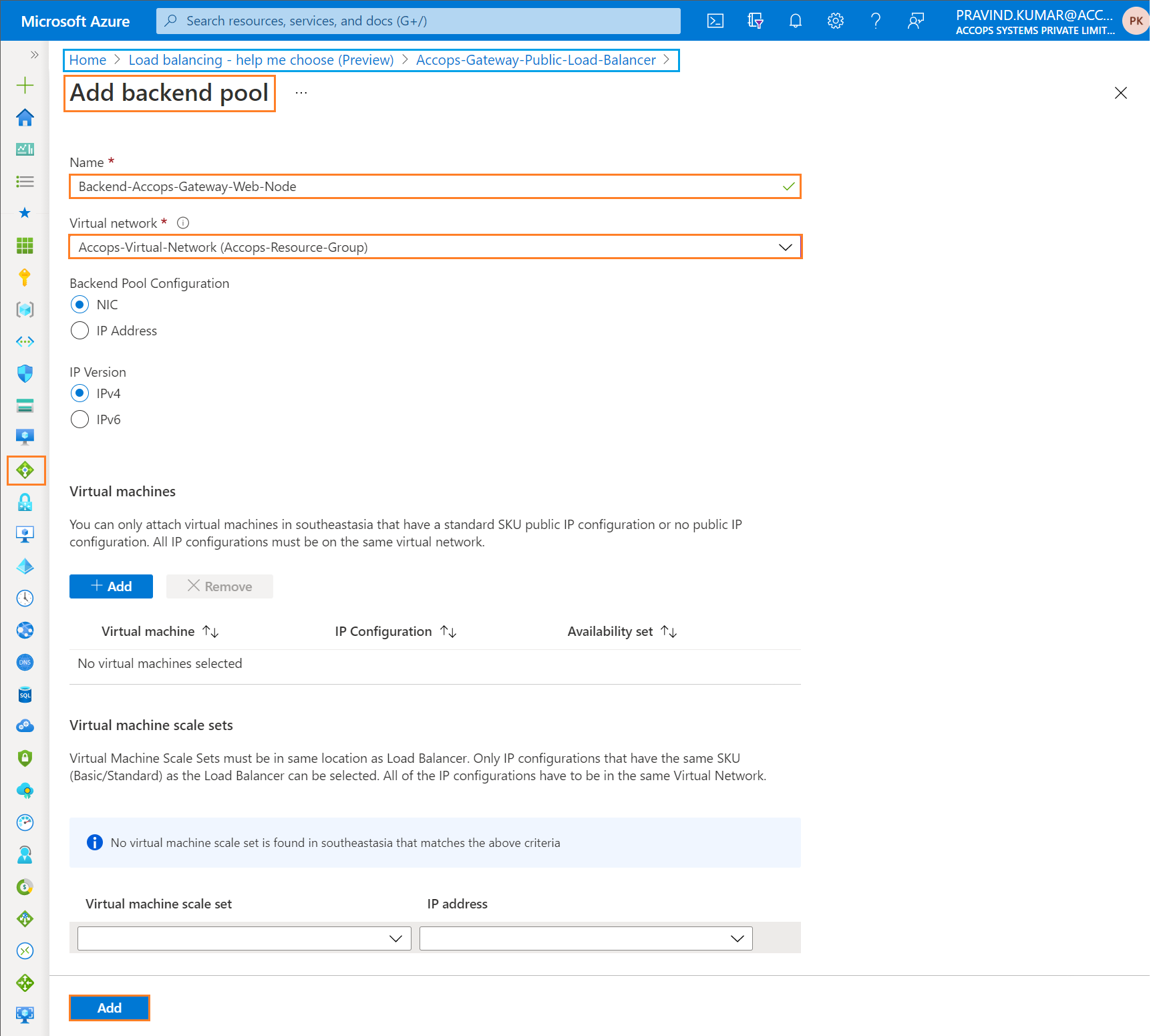Click the PK account avatar
This screenshot has width=1151, height=1036.
coord(1136,21)
